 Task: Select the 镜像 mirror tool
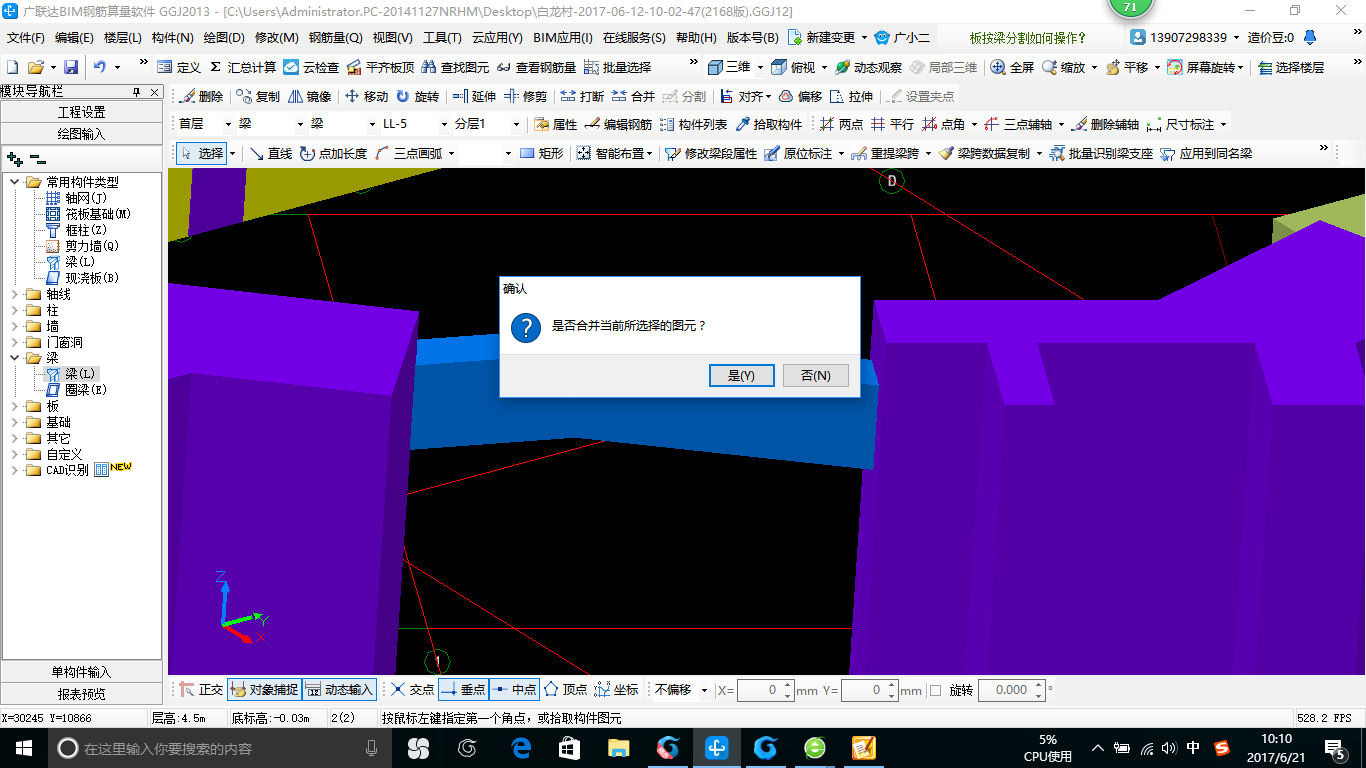310,97
